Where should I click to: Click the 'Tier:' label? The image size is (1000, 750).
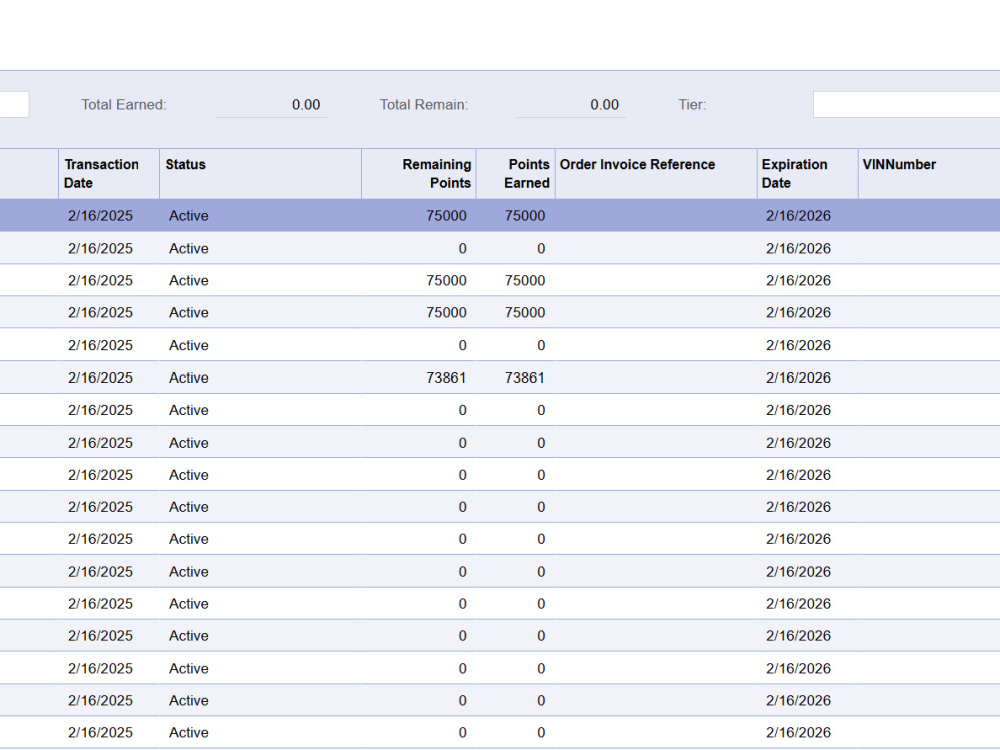(693, 105)
